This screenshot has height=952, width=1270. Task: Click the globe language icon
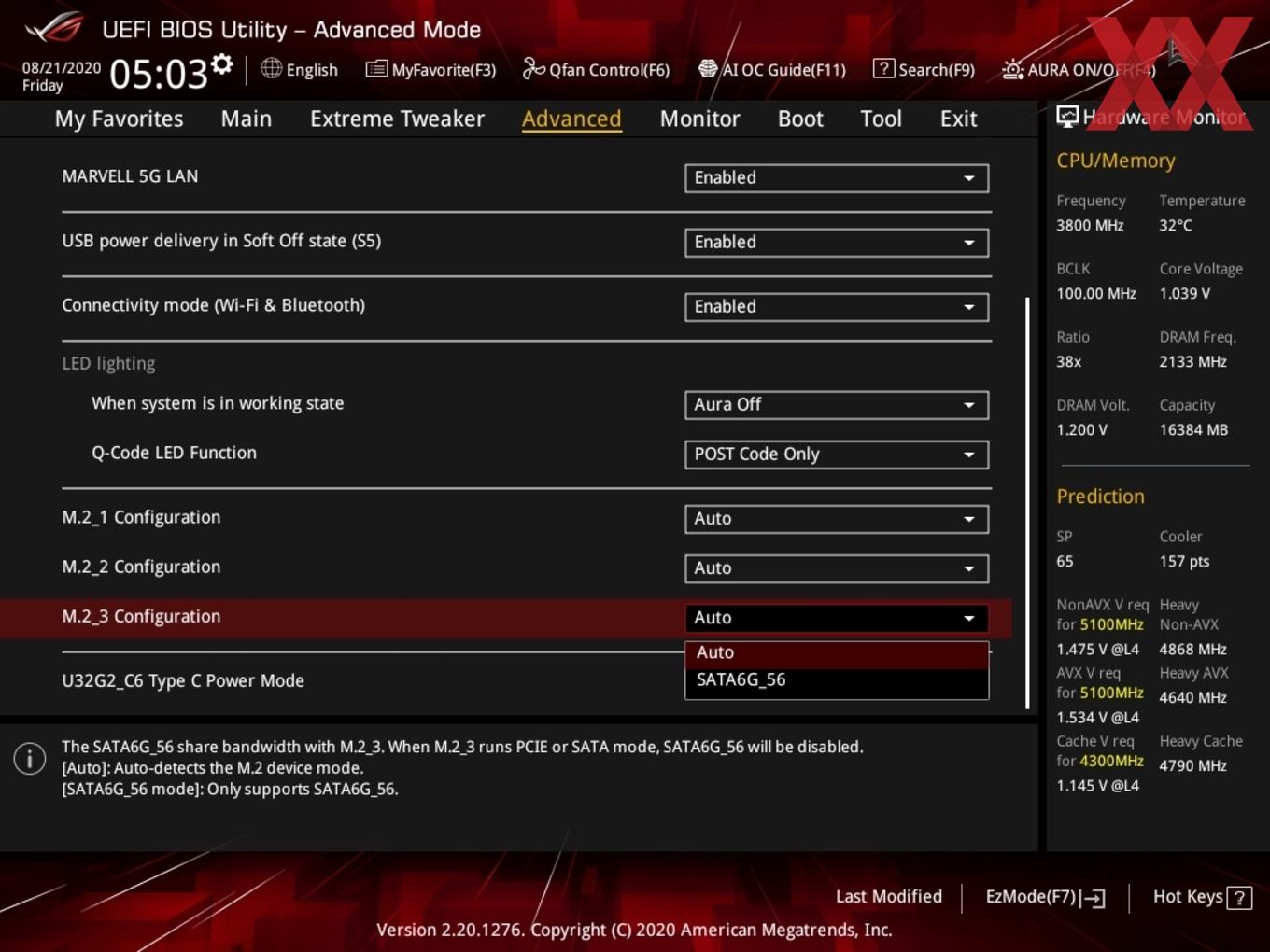point(271,68)
